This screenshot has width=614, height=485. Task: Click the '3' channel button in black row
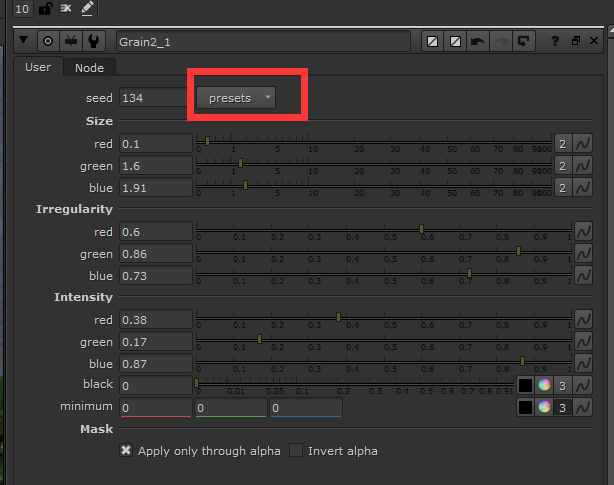(563, 385)
